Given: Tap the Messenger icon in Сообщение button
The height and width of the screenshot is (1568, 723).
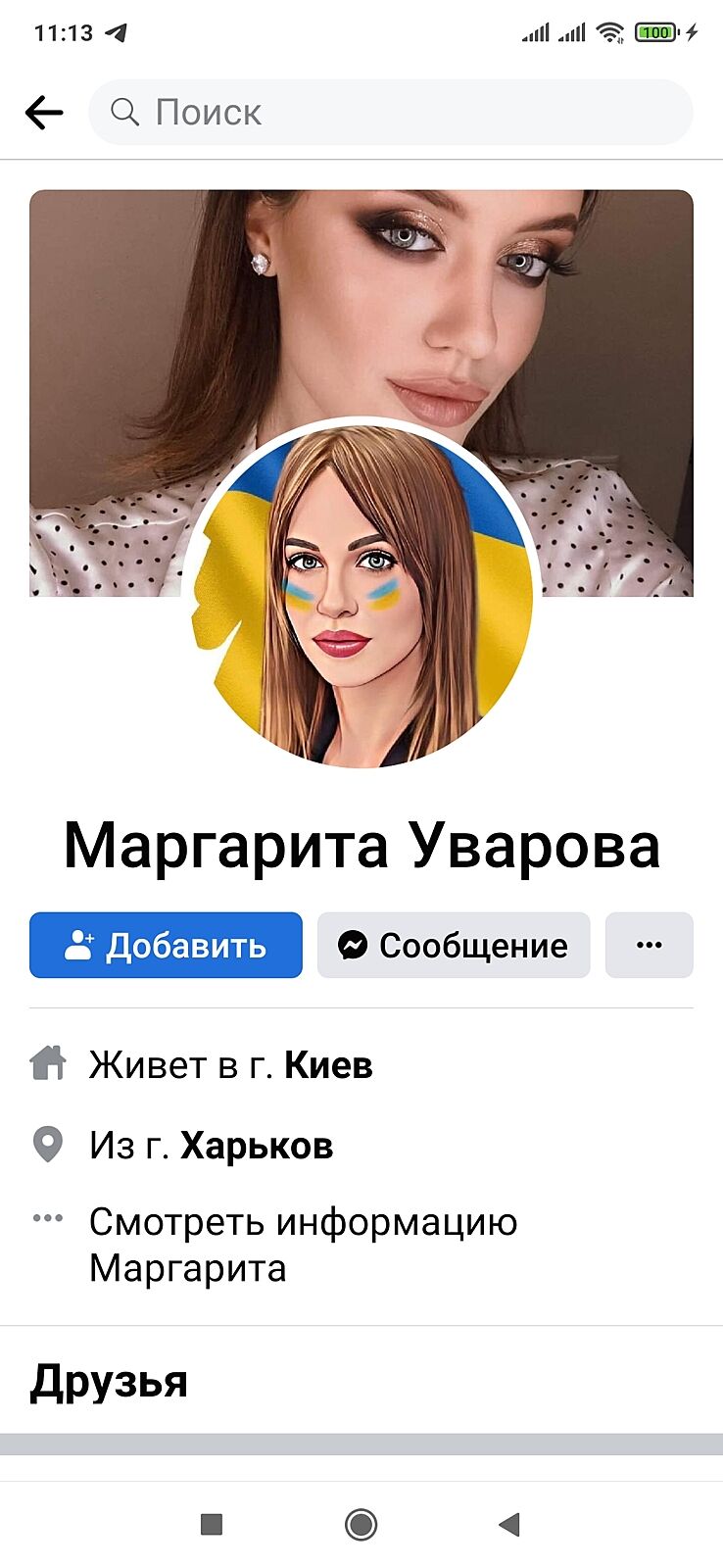Looking at the screenshot, I should (x=353, y=945).
